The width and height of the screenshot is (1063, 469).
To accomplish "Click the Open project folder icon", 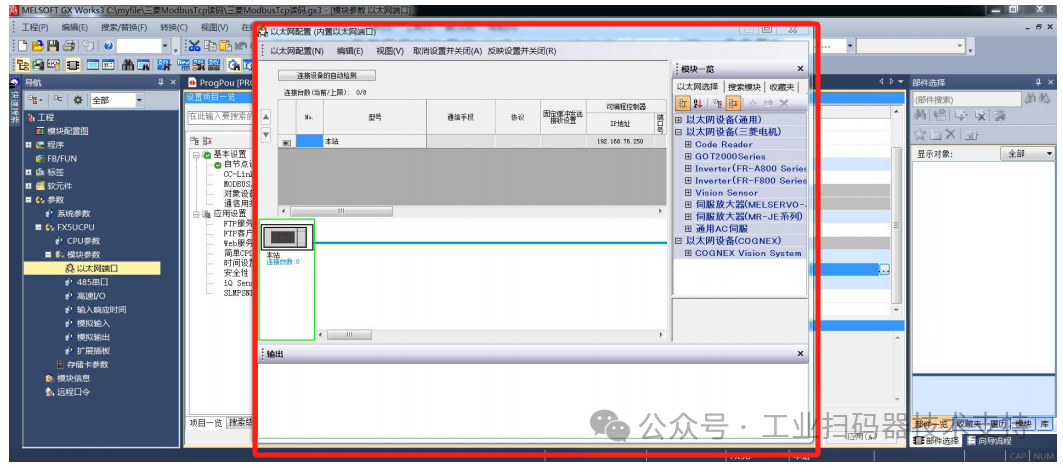I will [x=37, y=46].
